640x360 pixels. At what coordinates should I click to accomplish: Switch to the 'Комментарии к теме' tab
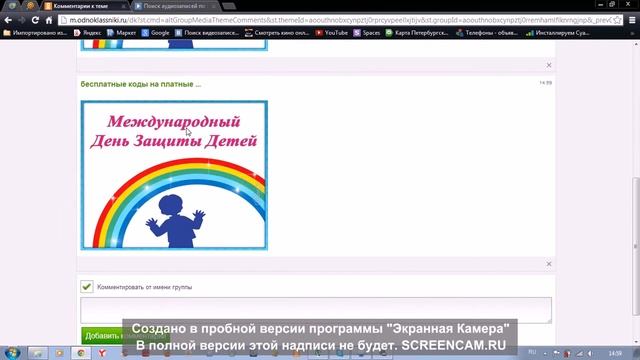(x=84, y=6)
